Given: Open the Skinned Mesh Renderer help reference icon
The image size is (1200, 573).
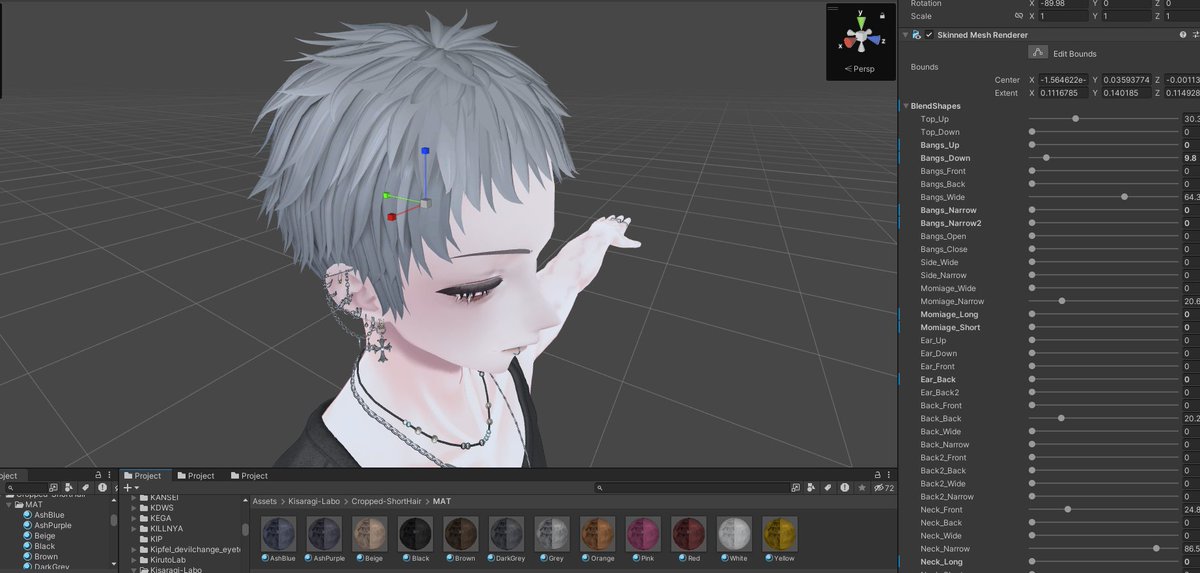Looking at the screenshot, I should (1183, 34).
